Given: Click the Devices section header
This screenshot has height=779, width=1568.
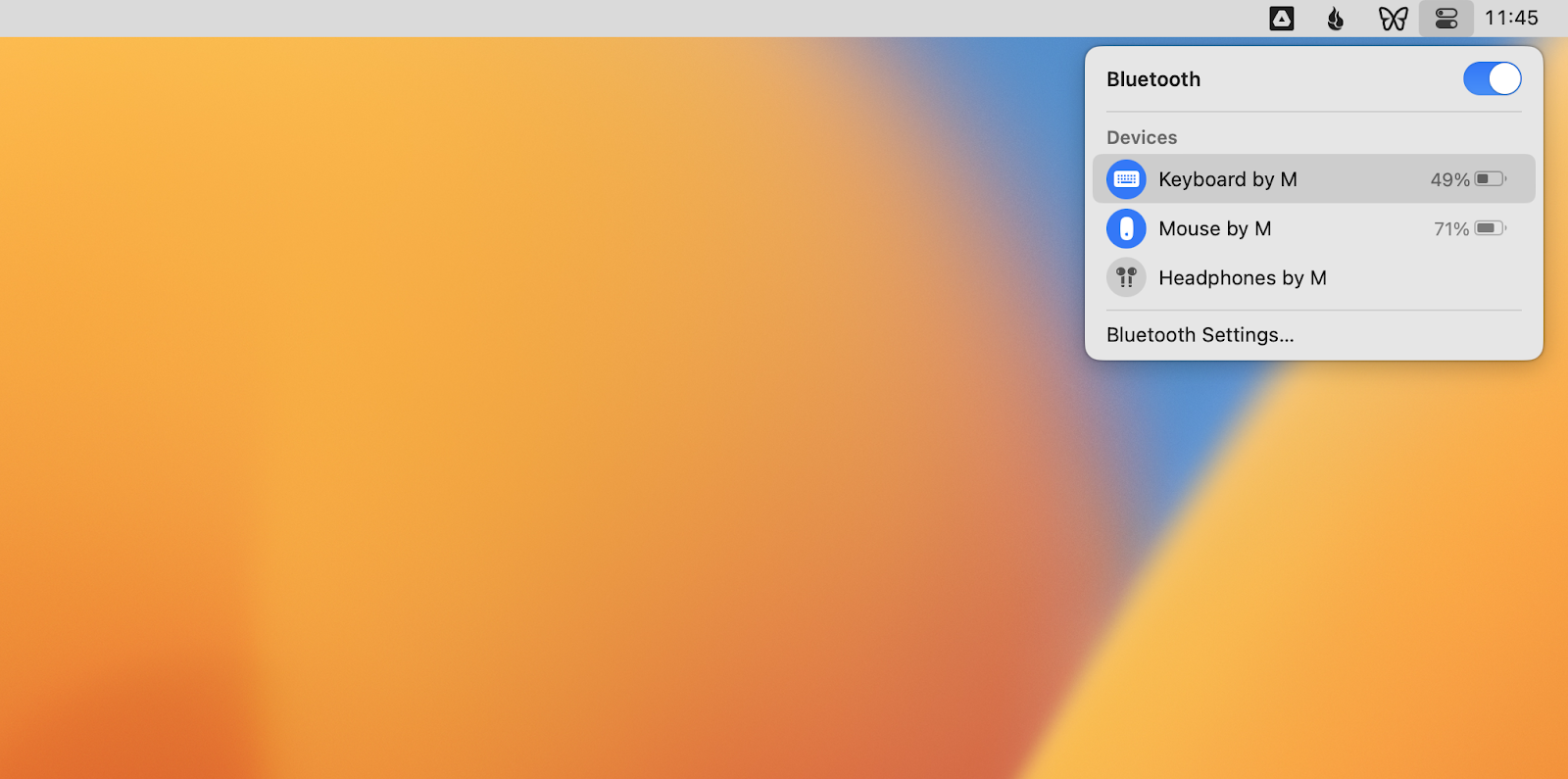Looking at the screenshot, I should tap(1142, 137).
